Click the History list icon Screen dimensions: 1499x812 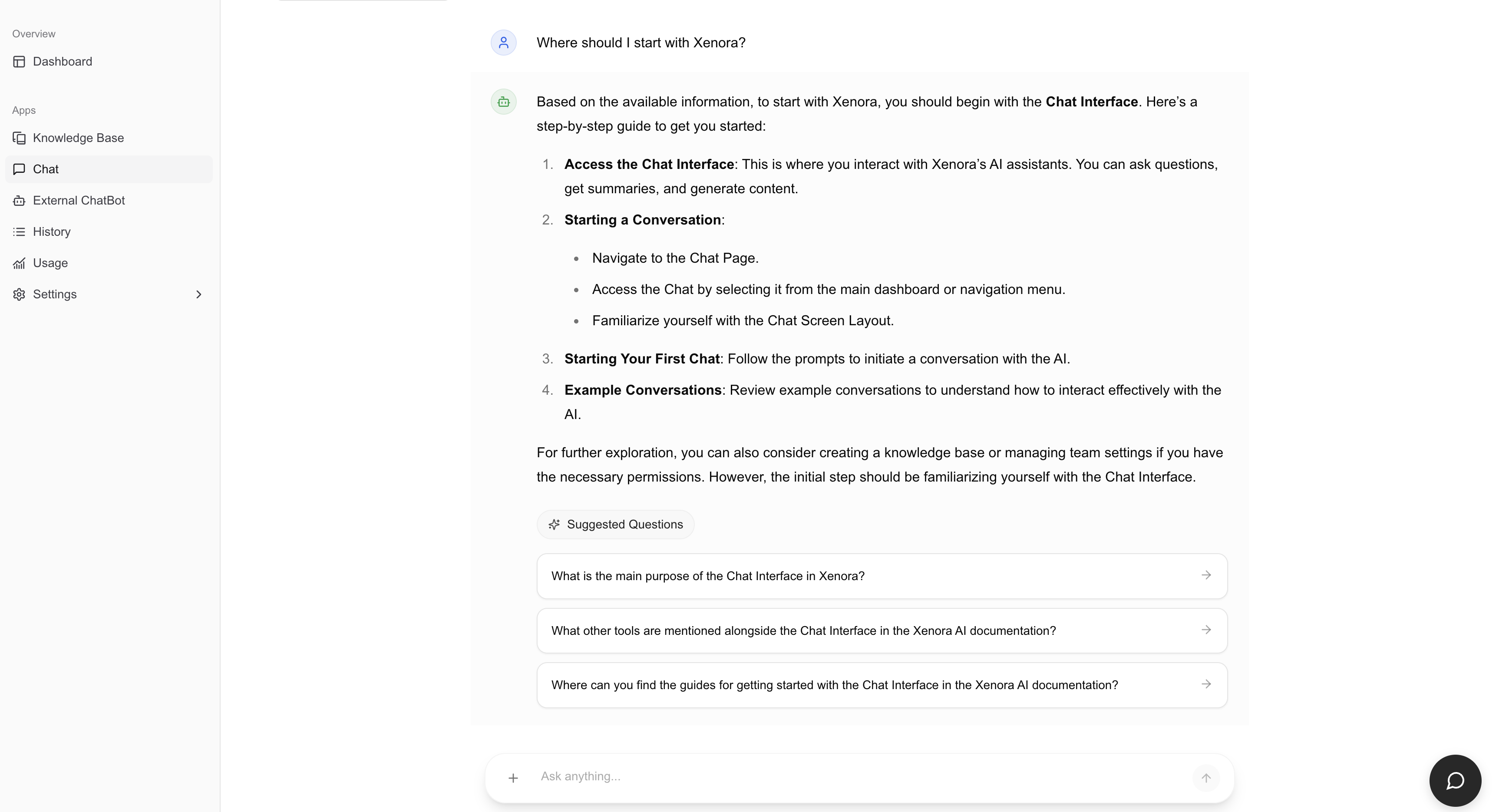(x=20, y=232)
